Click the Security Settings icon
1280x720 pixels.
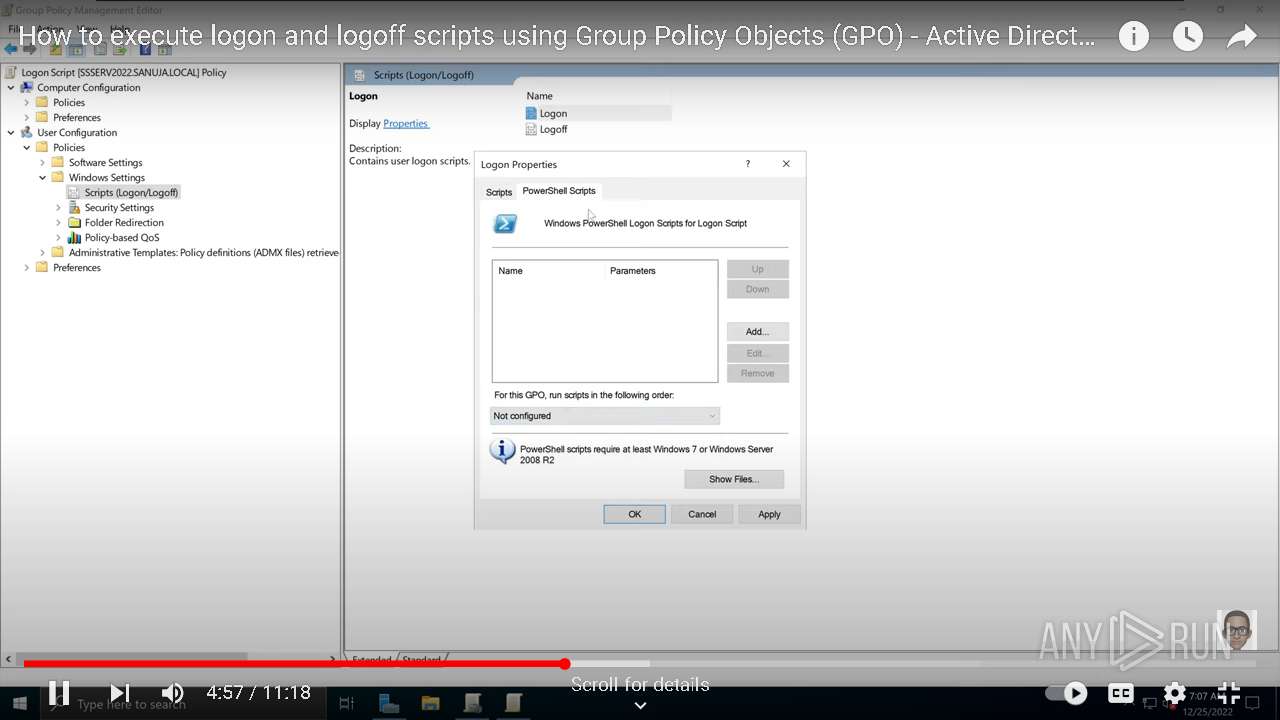tap(74, 207)
